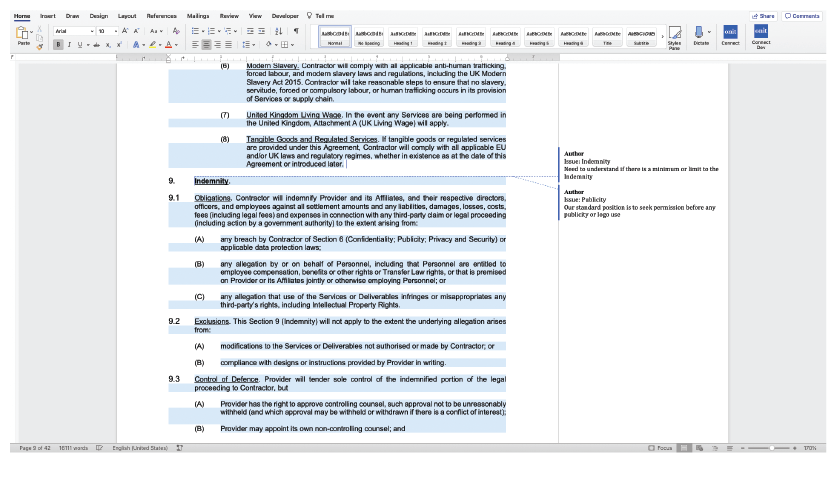This screenshot has height=500, width=840.
Task: Apply the Normal style
Action: tap(335, 36)
